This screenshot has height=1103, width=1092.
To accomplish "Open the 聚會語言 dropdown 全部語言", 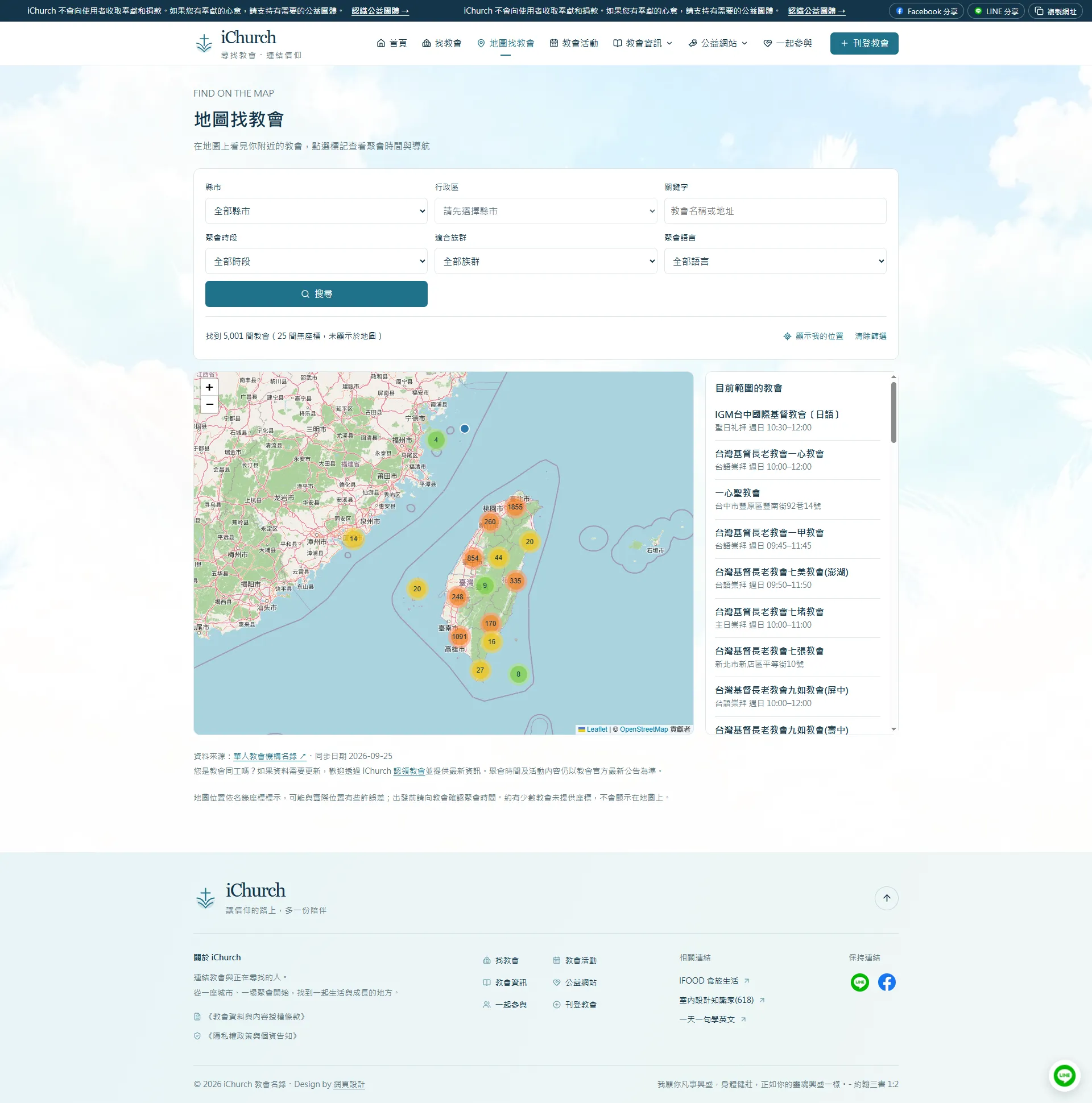I will tap(775, 262).
